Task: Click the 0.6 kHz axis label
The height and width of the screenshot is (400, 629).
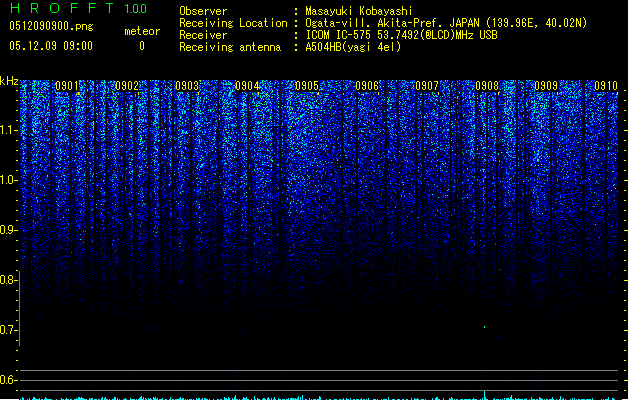Action: tap(8, 380)
